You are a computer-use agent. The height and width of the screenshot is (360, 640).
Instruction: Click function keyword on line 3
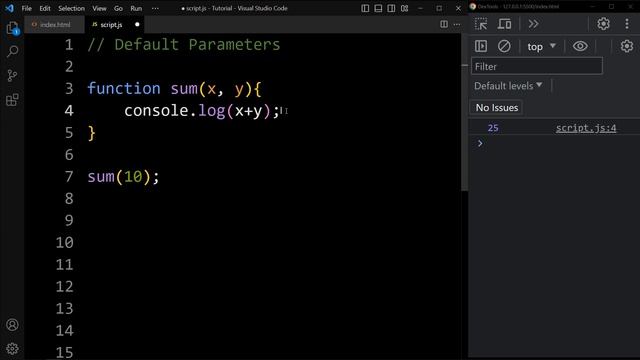124,89
